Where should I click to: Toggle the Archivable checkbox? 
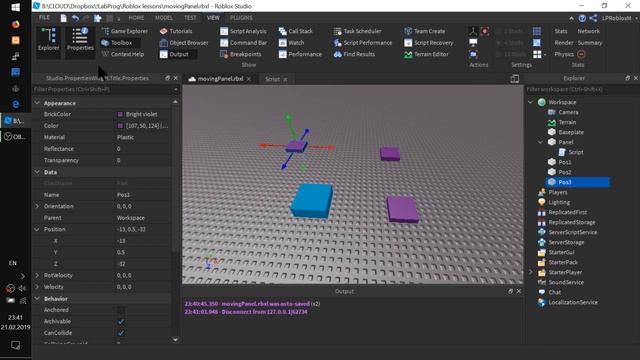point(121,322)
